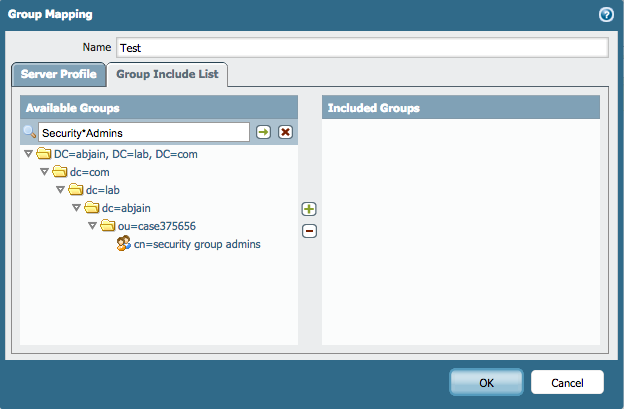Click the Security*Admins search field
This screenshot has height=409, width=624.
[143, 132]
